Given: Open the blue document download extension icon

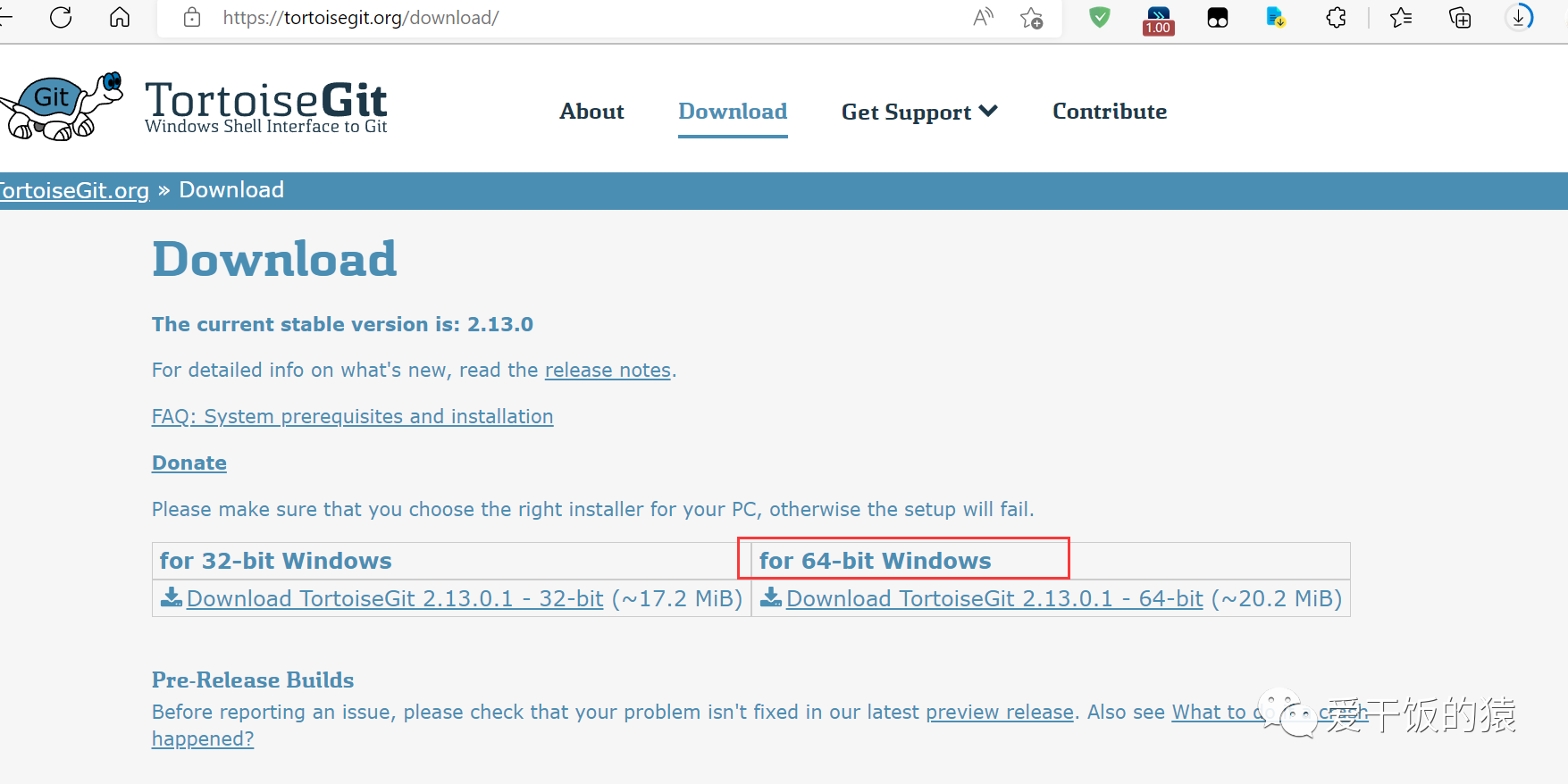Looking at the screenshot, I should [x=1276, y=17].
